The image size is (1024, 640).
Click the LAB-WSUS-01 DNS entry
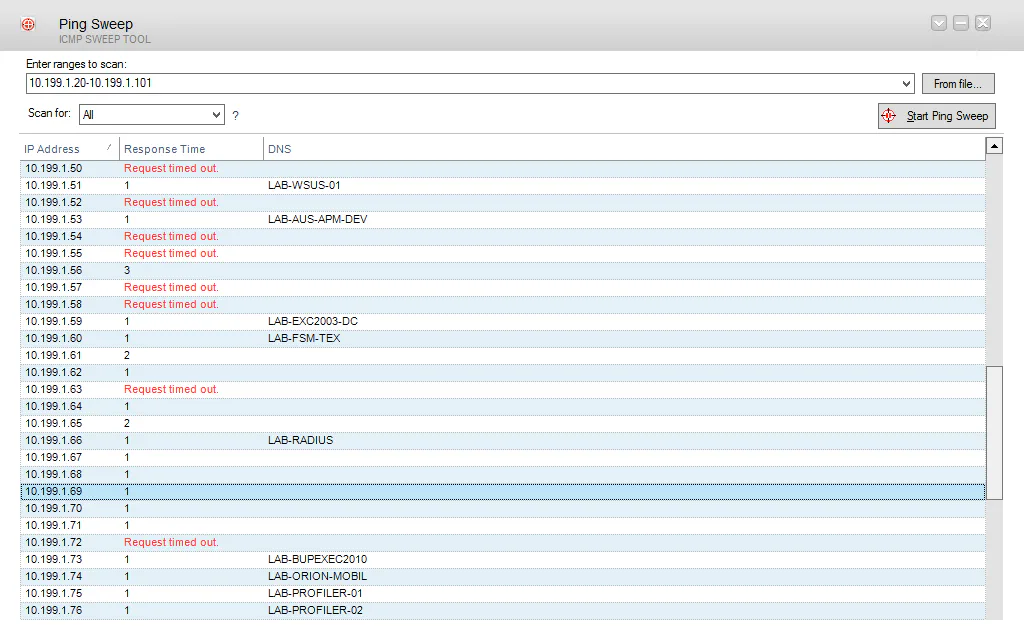[304, 185]
